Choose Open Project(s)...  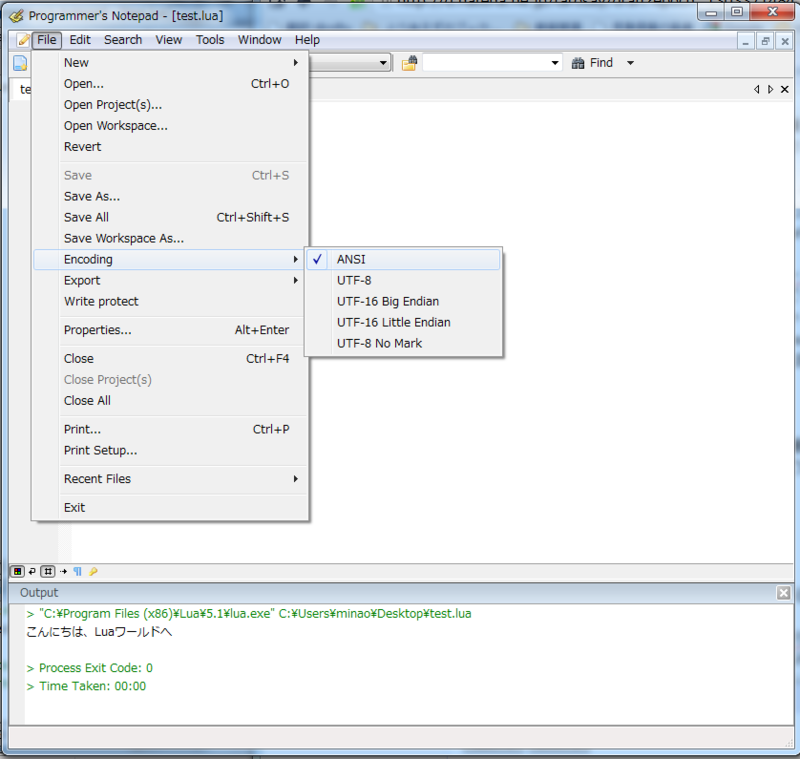[170, 105]
